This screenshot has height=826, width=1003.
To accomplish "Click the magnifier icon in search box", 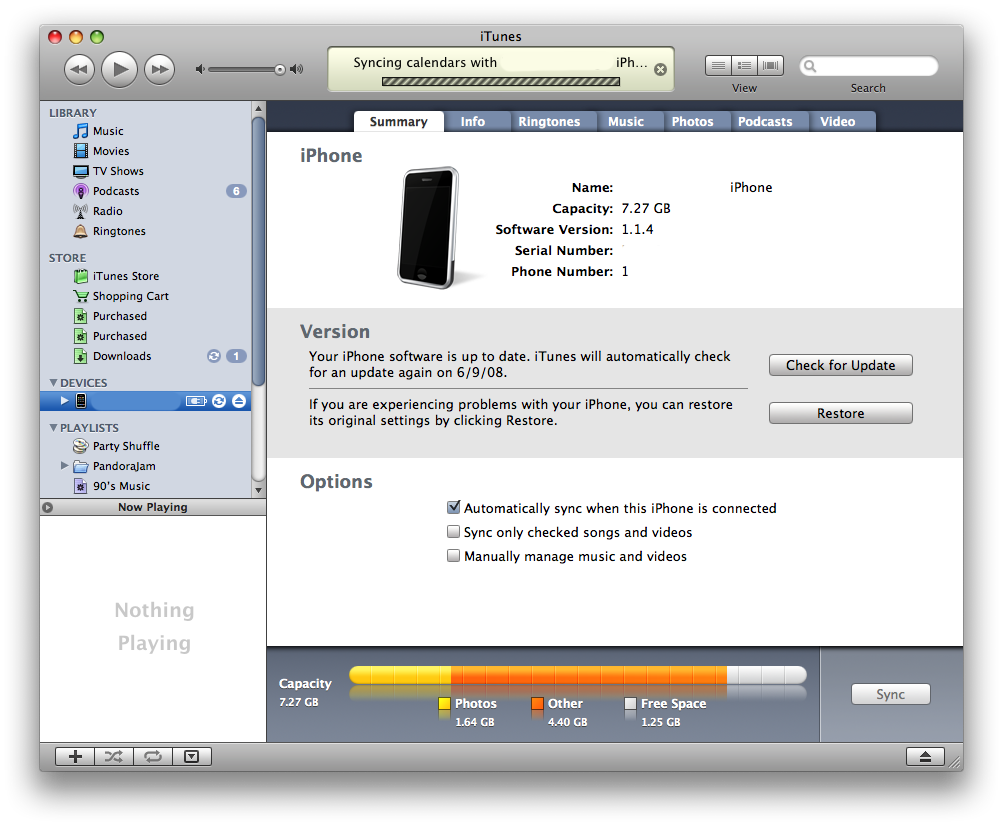I will [x=810, y=66].
